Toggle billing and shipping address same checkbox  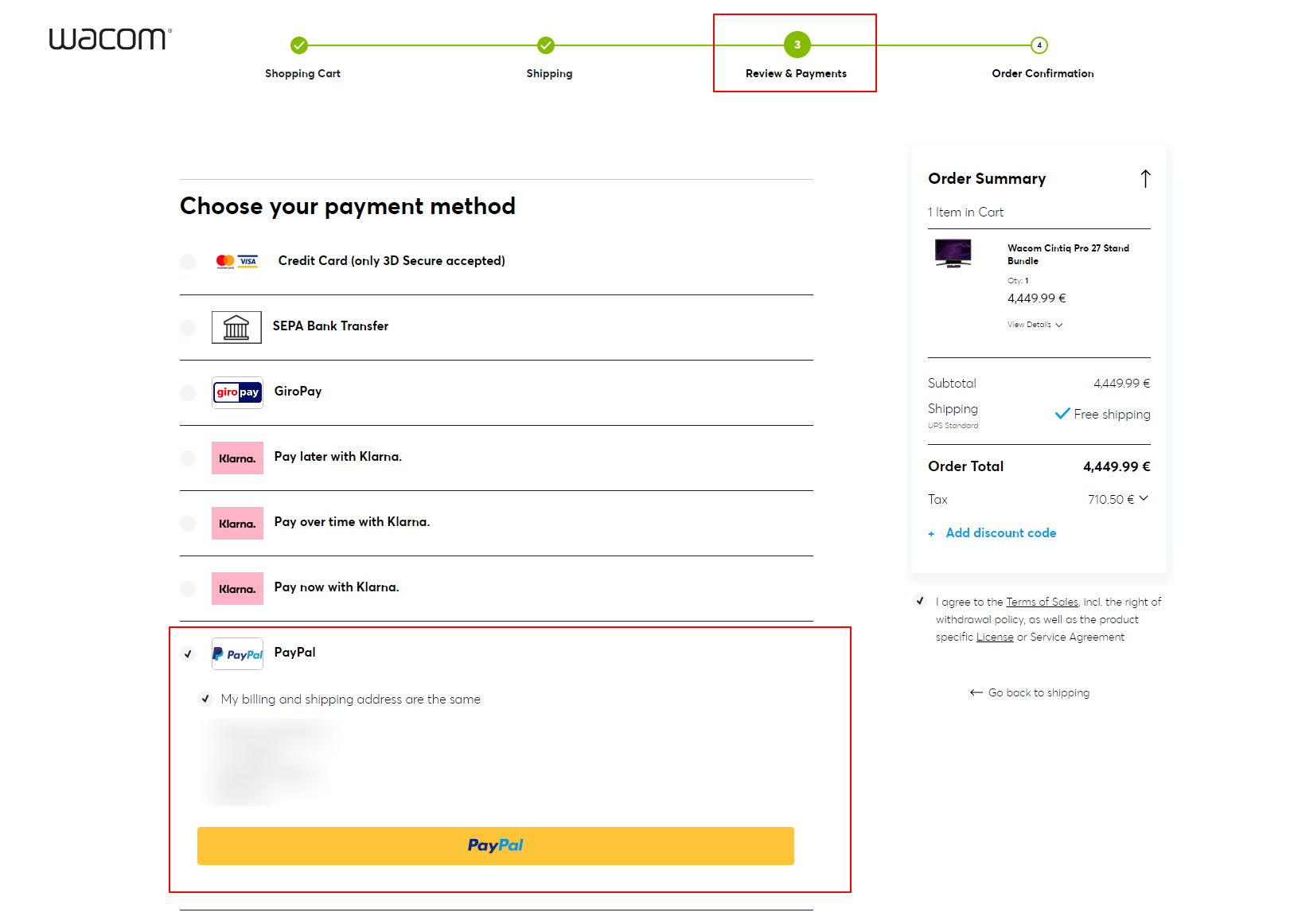coord(205,699)
